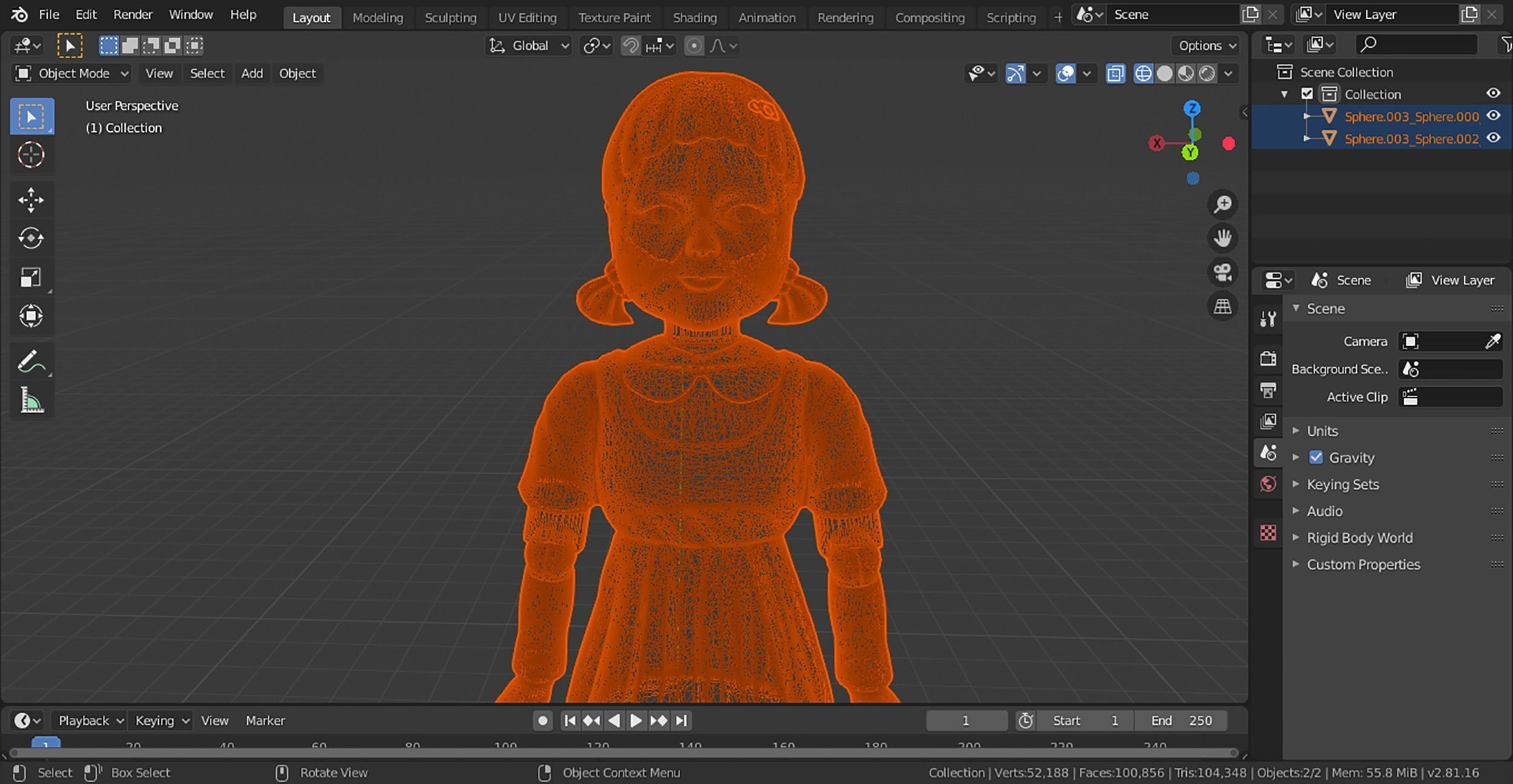This screenshot has height=784, width=1513.
Task: Open the Global transform orientation dropdown
Action: tap(528, 46)
